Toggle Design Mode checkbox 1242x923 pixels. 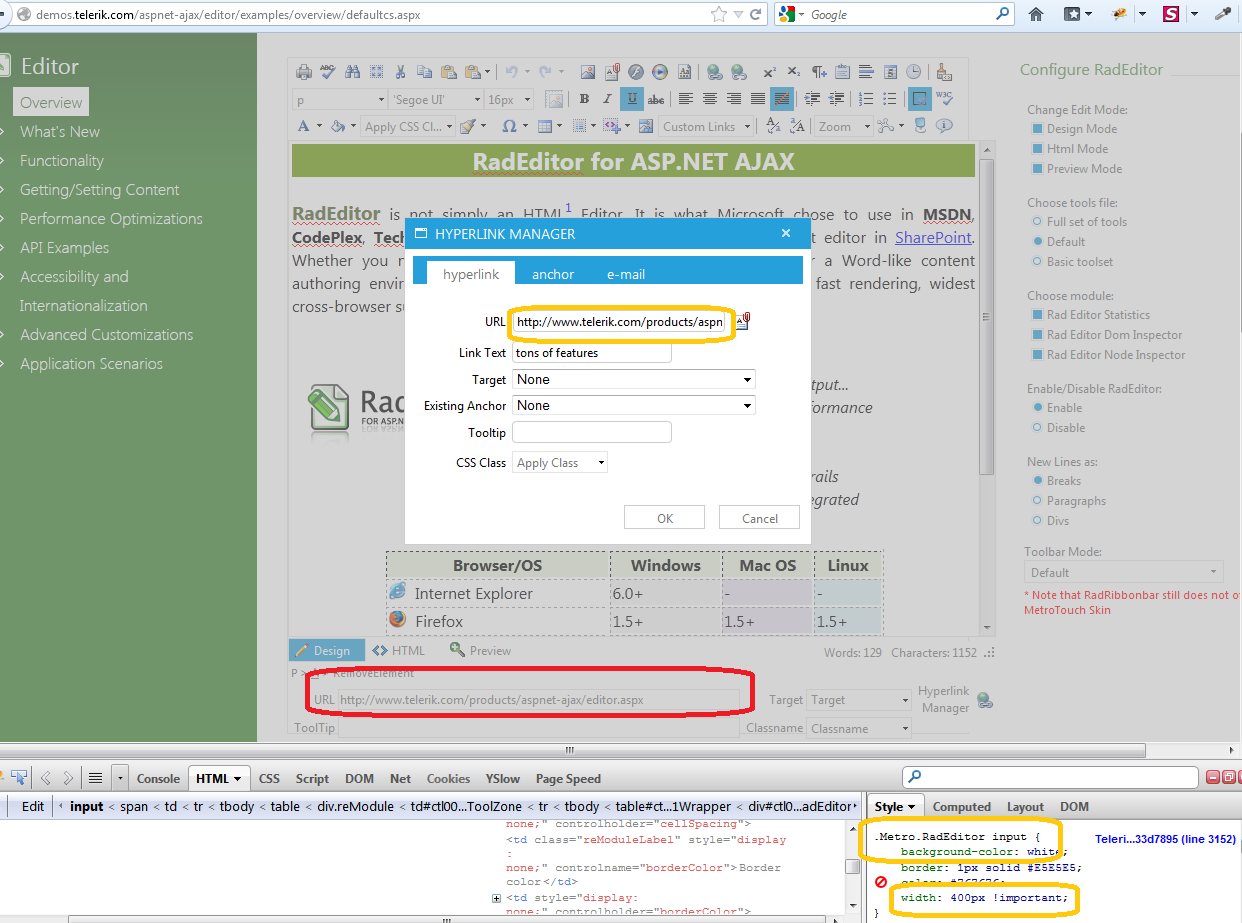[x=1038, y=129]
